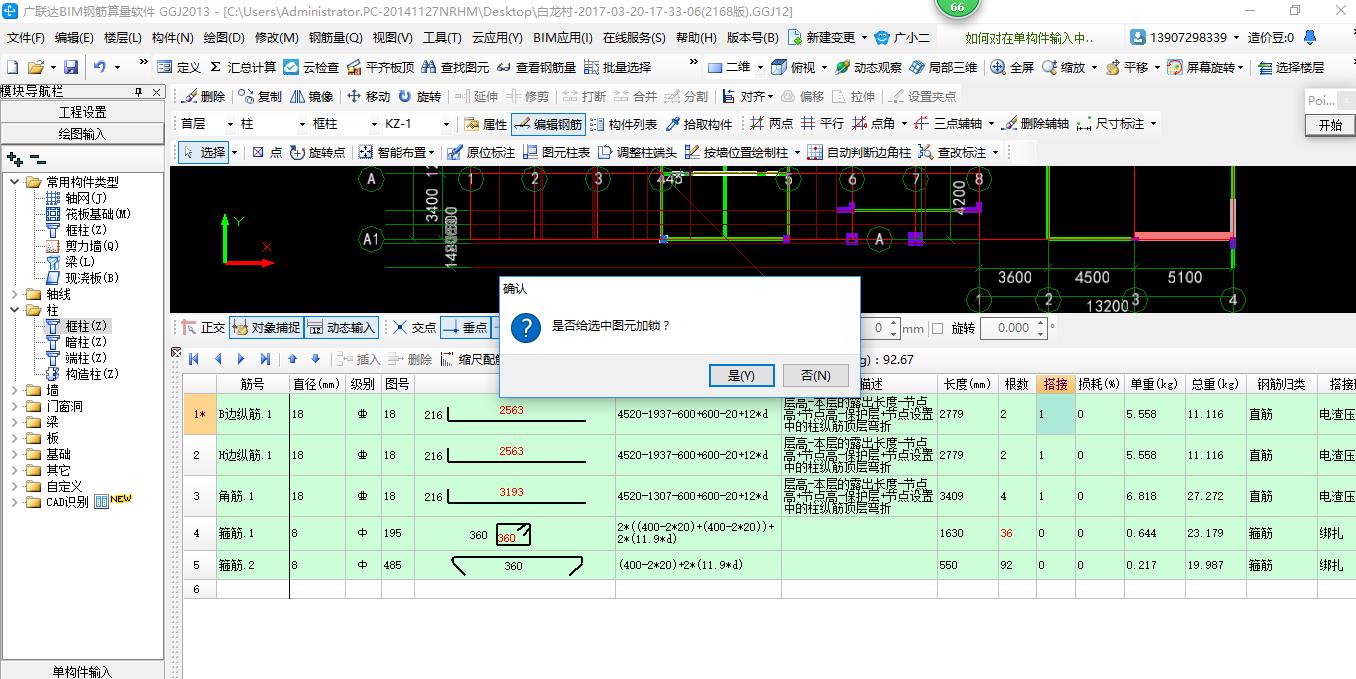The width and height of the screenshot is (1356, 679).
Task: Open 属性 properties panel
Action: pos(485,124)
